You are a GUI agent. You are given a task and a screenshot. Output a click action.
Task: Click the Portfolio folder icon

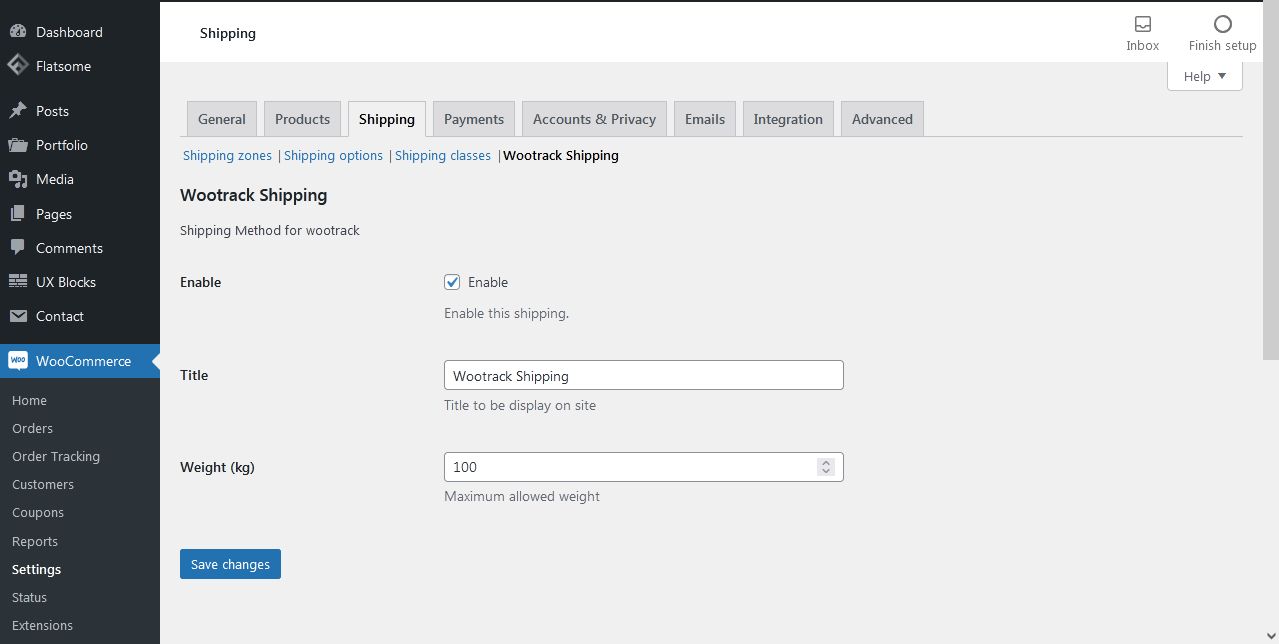click(17, 145)
